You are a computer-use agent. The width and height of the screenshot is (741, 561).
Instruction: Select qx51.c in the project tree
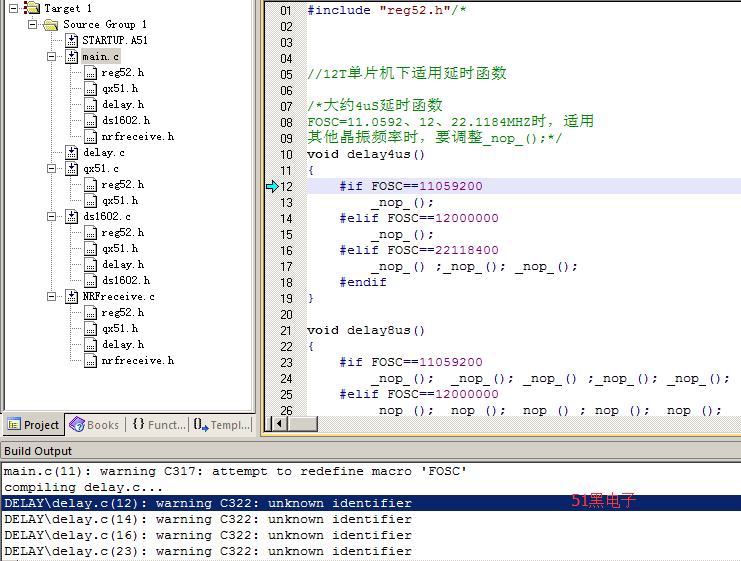[101, 169]
